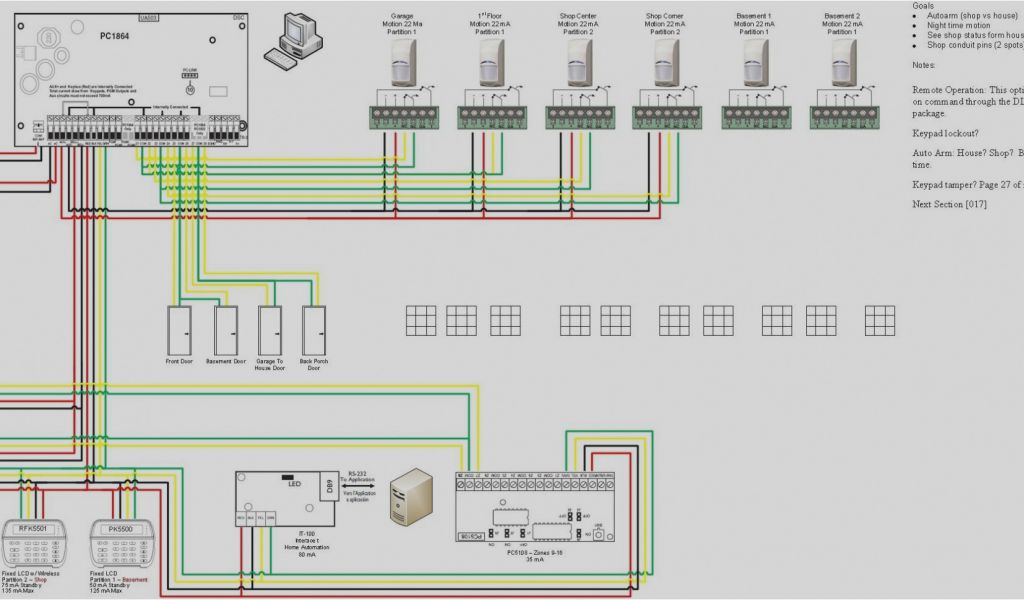
Task: Select the Basement Door contact symbol
Action: point(226,330)
